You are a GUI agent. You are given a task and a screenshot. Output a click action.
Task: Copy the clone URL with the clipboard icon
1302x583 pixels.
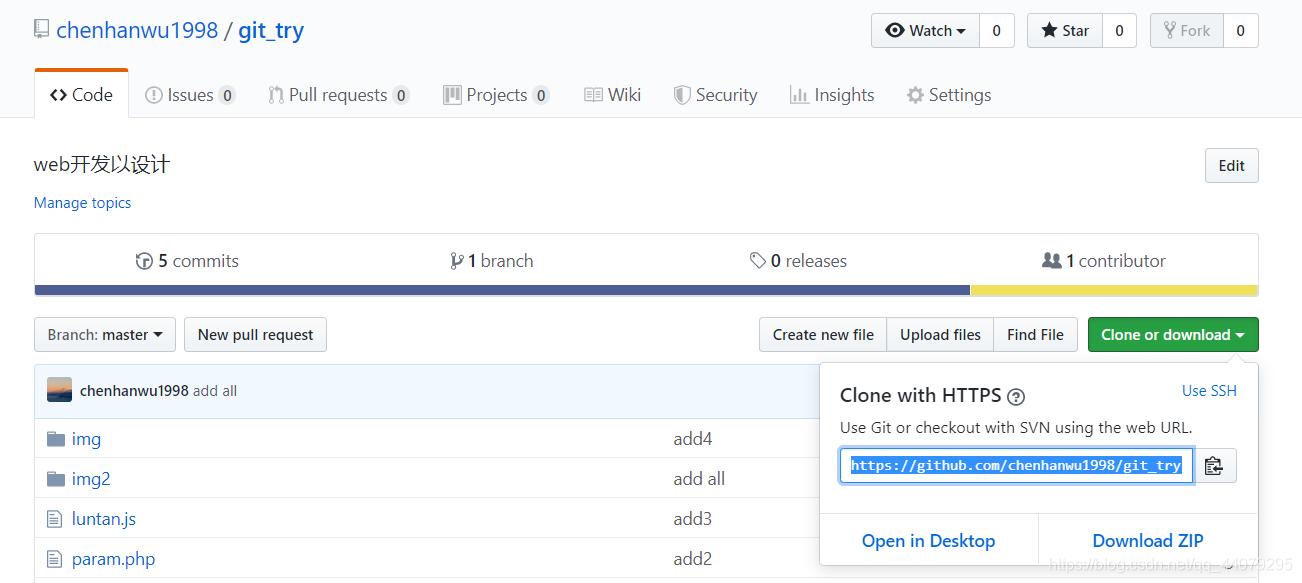(x=1214, y=466)
